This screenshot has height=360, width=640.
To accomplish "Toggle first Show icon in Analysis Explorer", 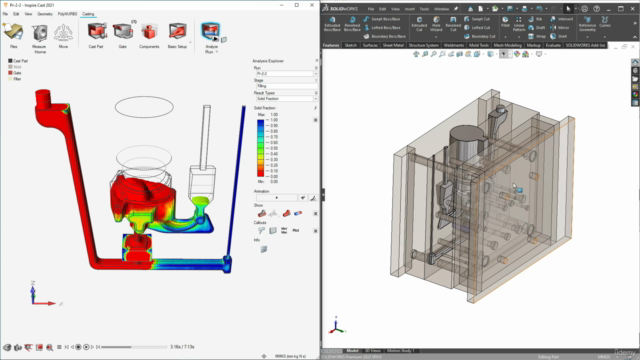I will (262, 213).
